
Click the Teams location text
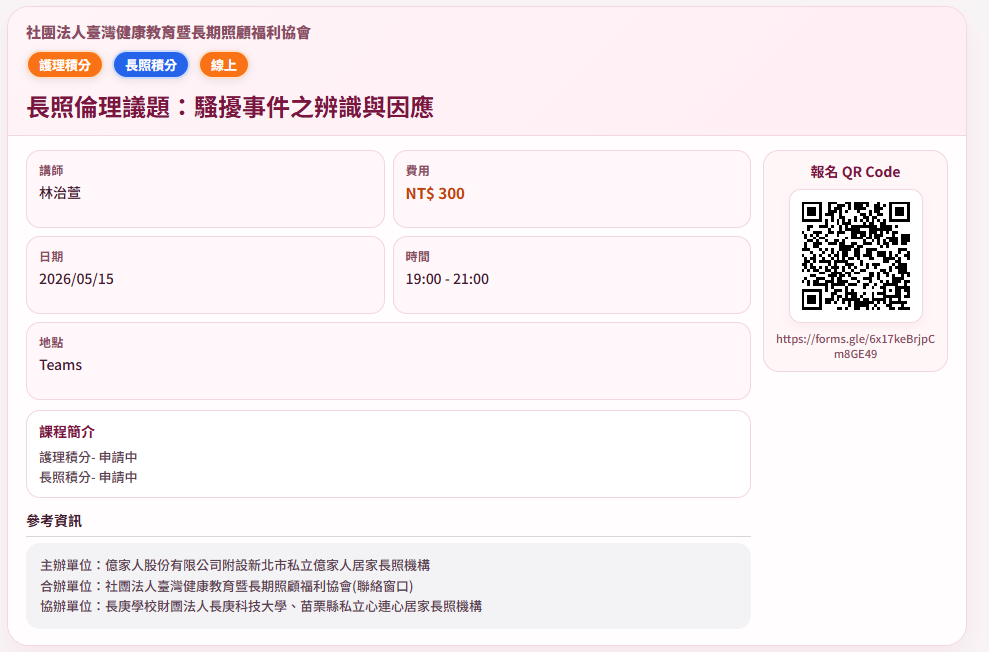[61, 365]
